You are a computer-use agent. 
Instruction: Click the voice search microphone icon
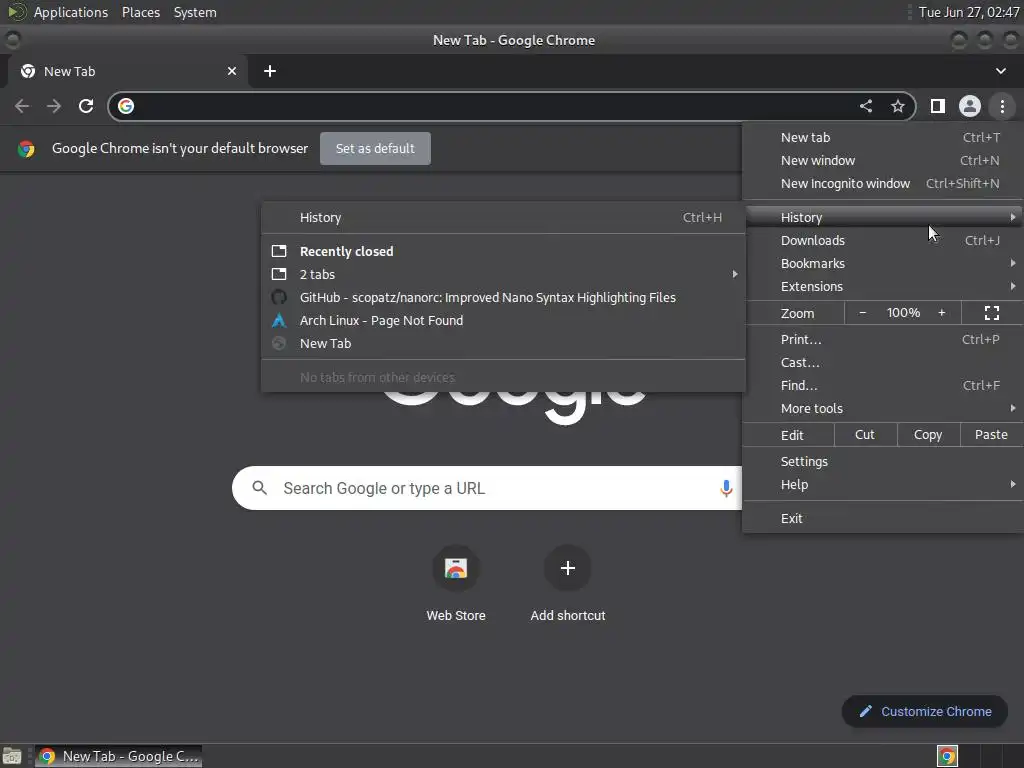[x=726, y=488]
